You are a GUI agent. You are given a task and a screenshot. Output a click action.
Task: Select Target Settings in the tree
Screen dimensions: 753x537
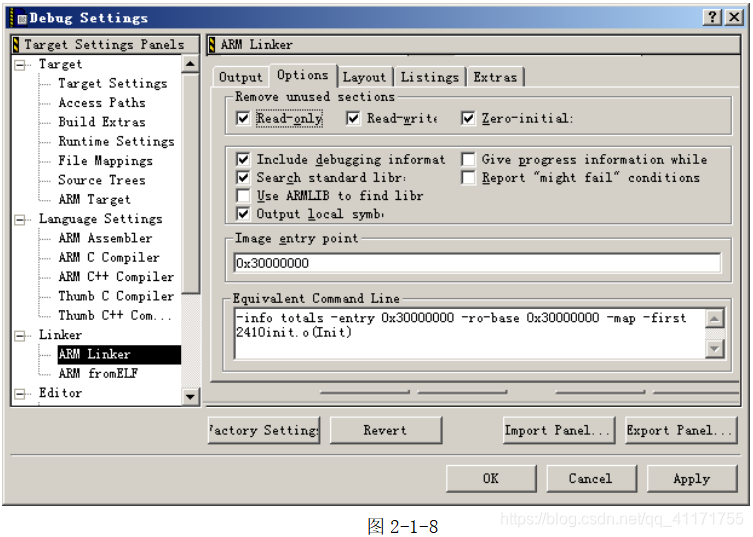pyautogui.click(x=113, y=84)
